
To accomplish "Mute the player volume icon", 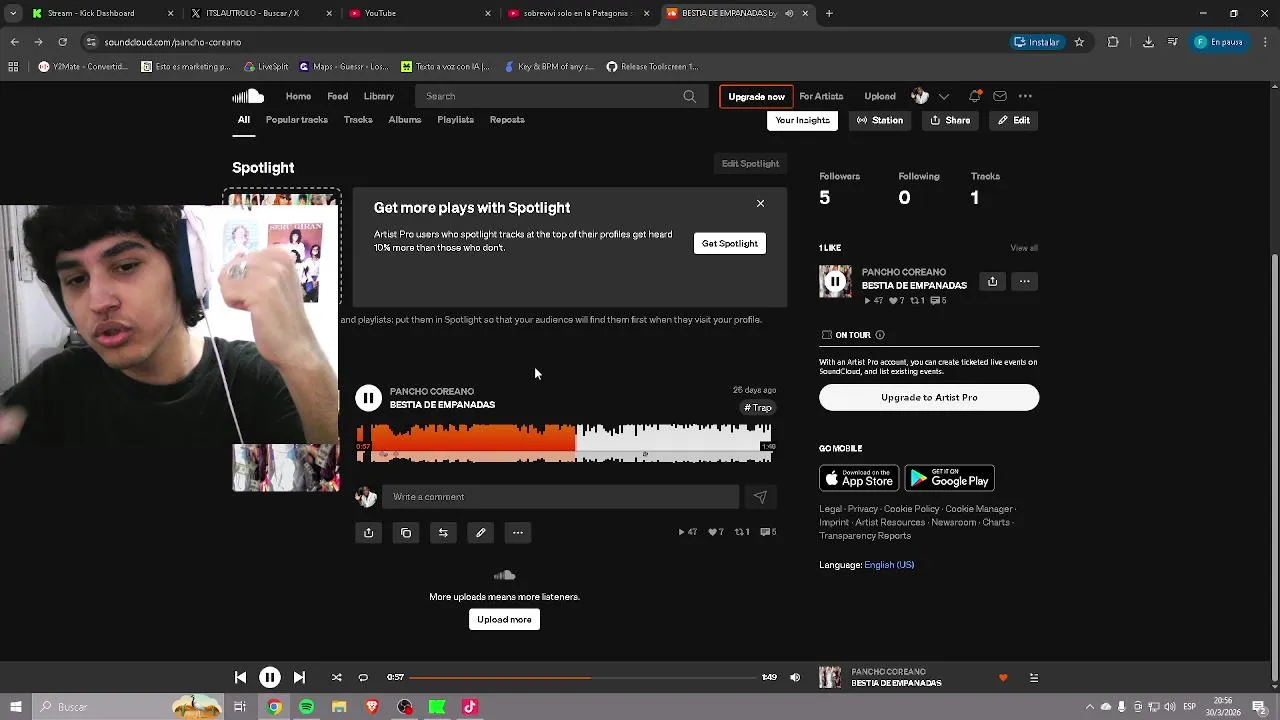I will click(x=795, y=677).
